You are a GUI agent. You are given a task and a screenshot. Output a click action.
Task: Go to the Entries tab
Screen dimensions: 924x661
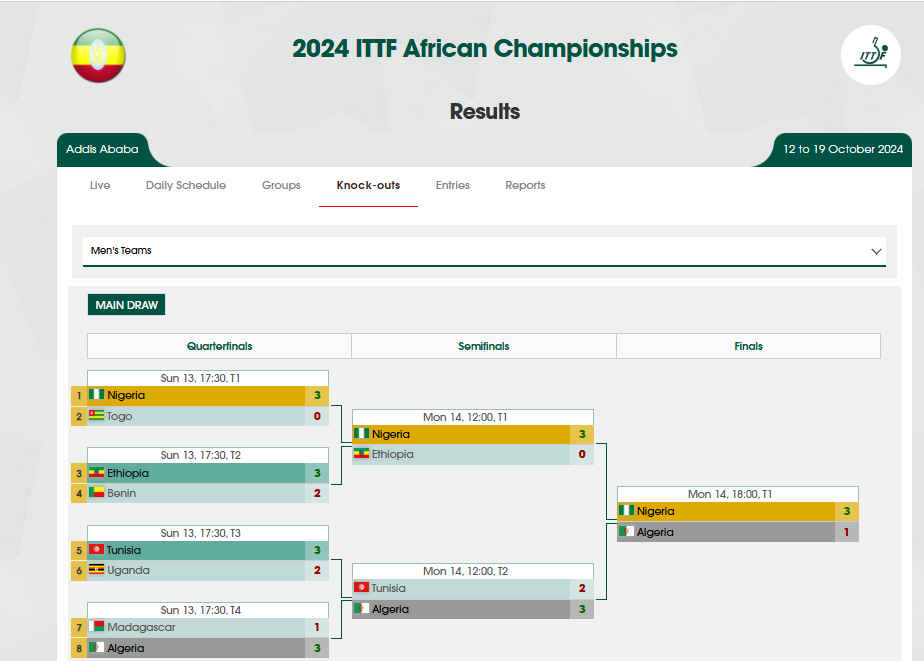point(453,185)
